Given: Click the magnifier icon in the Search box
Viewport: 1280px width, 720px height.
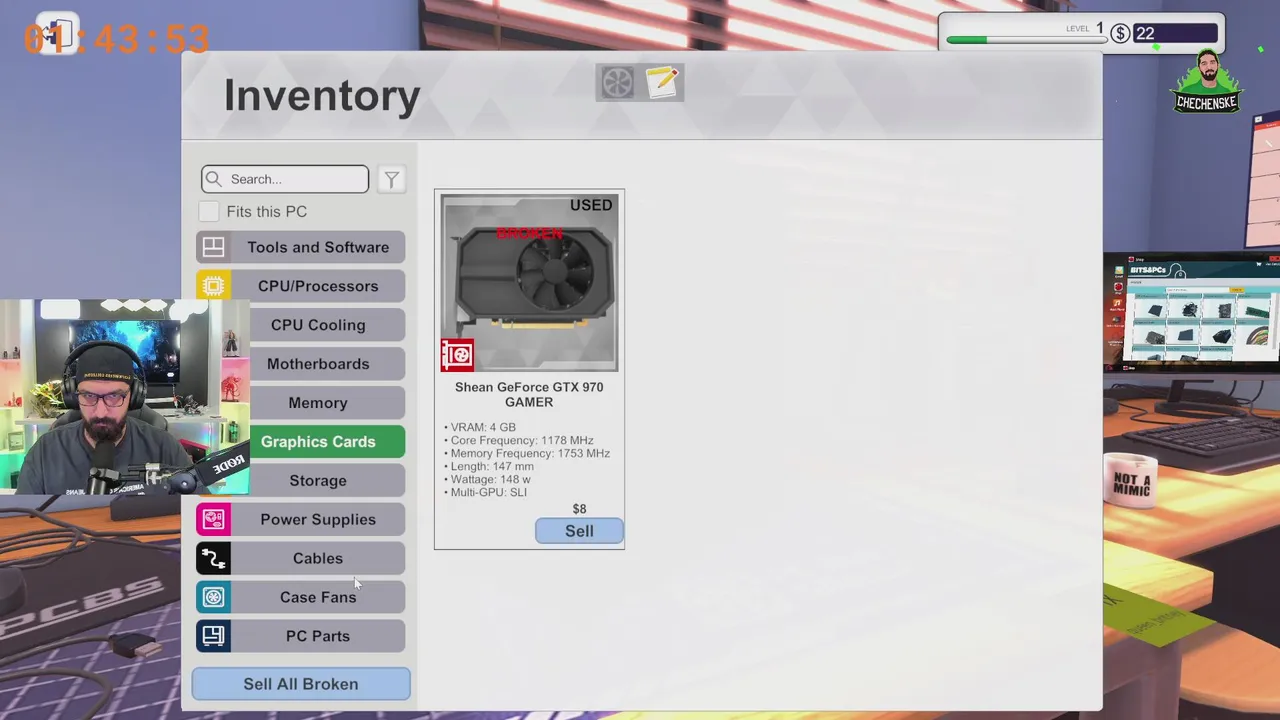Looking at the screenshot, I should pyautogui.click(x=213, y=179).
